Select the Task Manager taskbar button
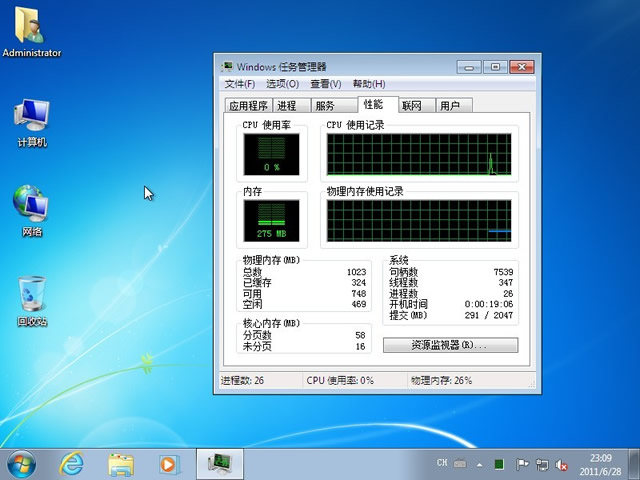Viewport: 640px width, 480px height. pos(220,464)
